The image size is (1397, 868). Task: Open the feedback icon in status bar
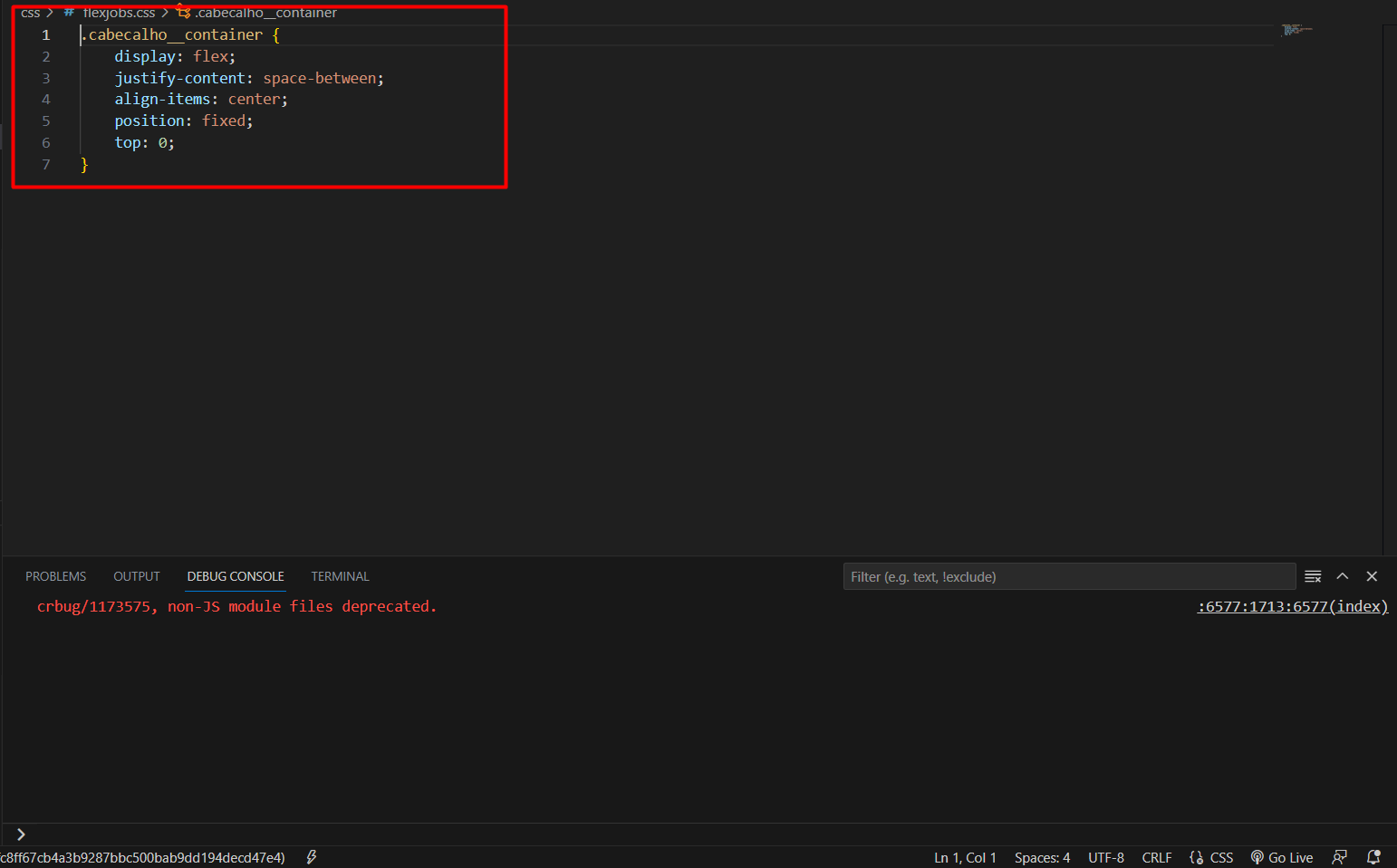[1340, 857]
